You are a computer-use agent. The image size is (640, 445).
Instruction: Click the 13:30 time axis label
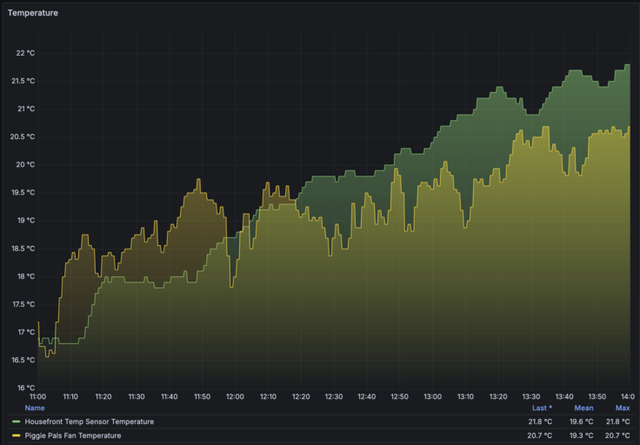(529, 397)
